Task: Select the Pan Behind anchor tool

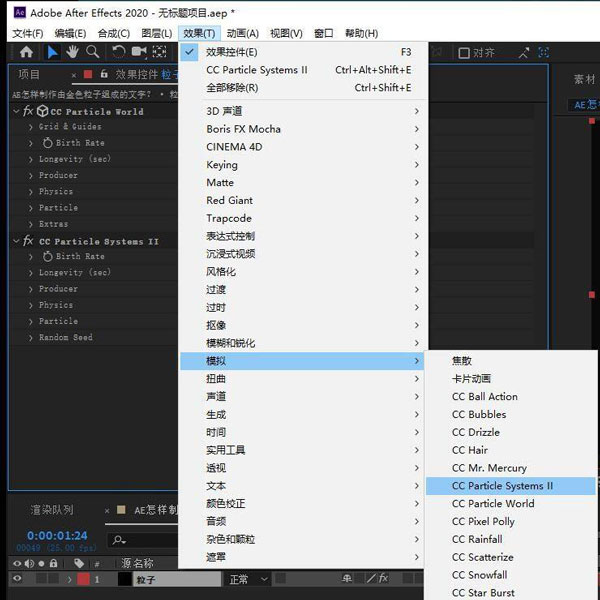Action: 160,52
